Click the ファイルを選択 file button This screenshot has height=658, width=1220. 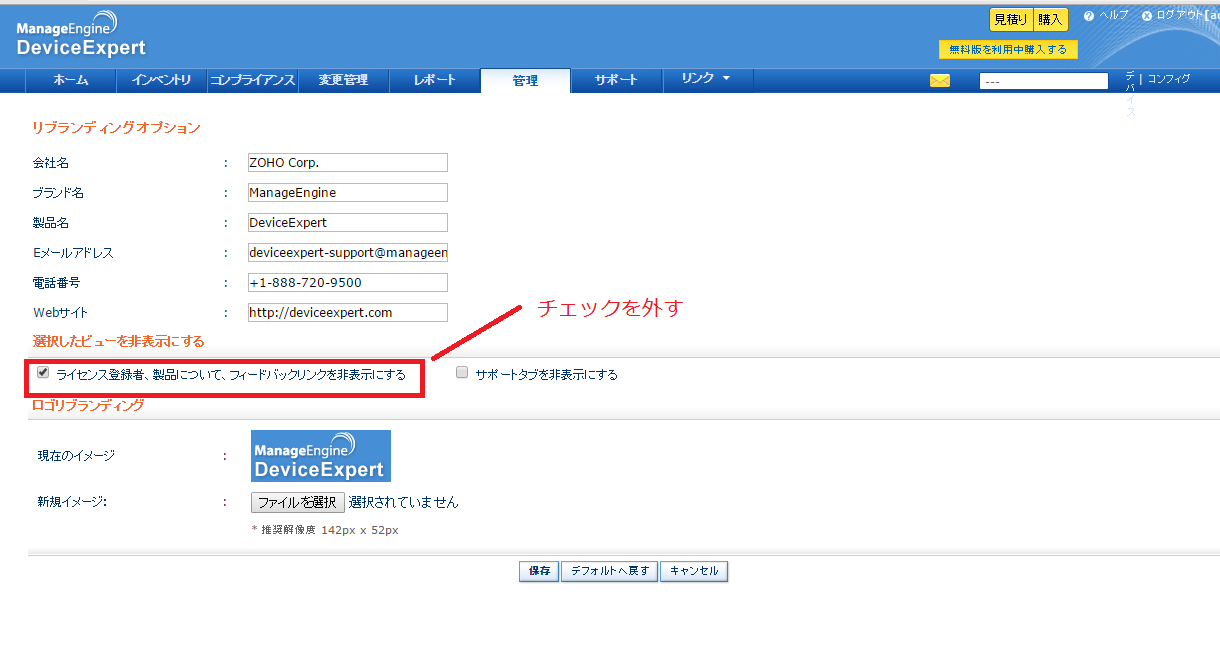(298, 502)
